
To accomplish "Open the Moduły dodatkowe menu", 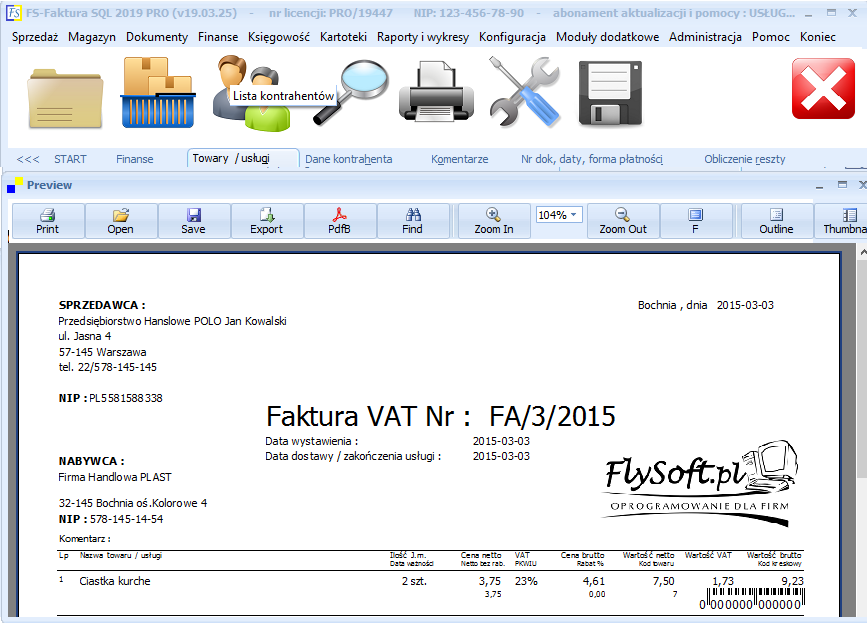I will pos(608,37).
